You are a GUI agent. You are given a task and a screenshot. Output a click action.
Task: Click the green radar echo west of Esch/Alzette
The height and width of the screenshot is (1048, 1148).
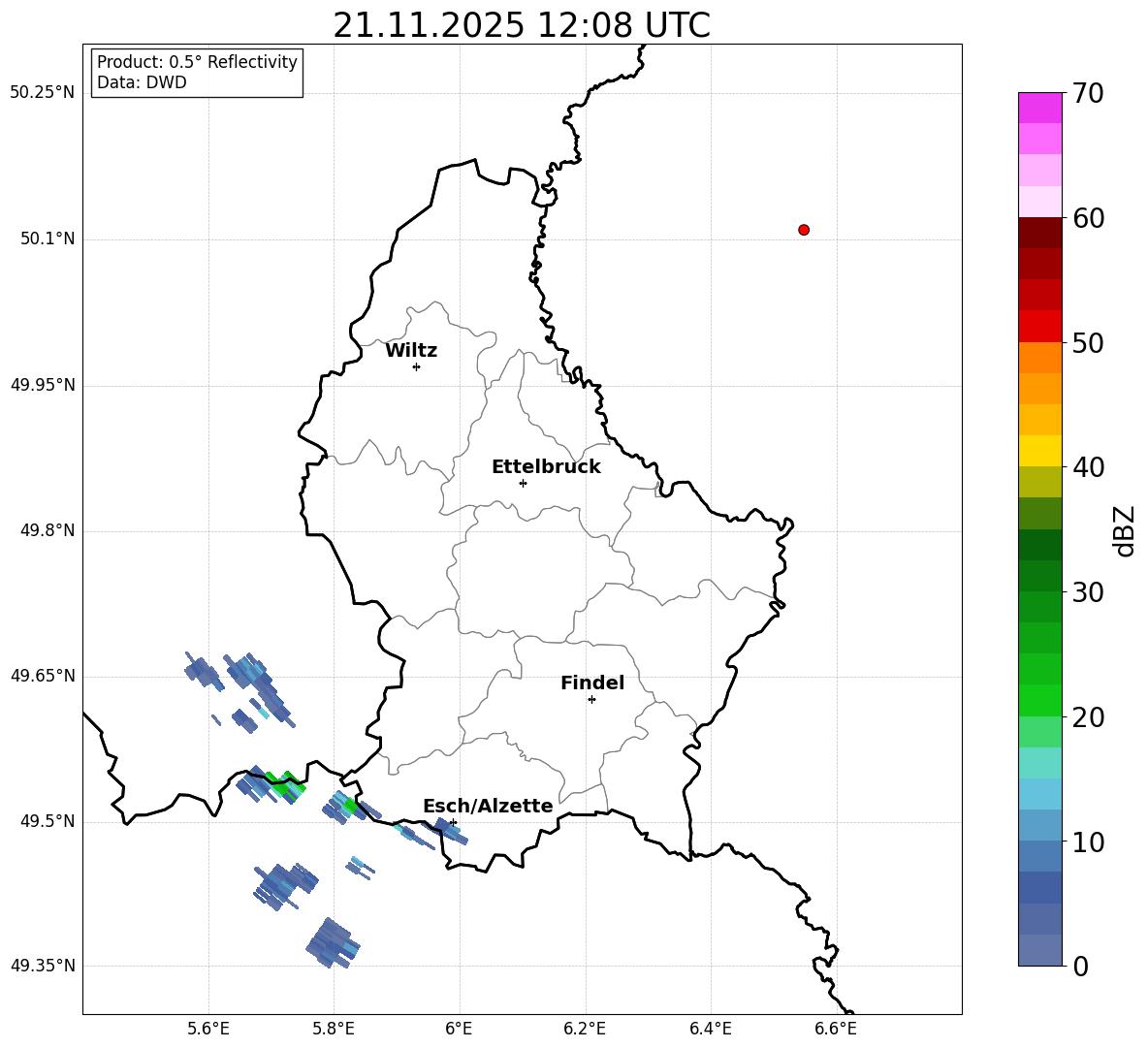tap(351, 807)
